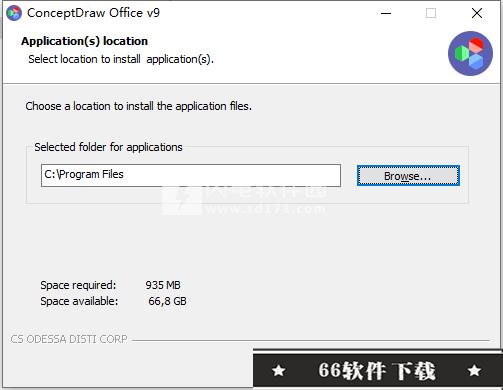Click the ConceptDraw icon in title bar

[x=14, y=13]
